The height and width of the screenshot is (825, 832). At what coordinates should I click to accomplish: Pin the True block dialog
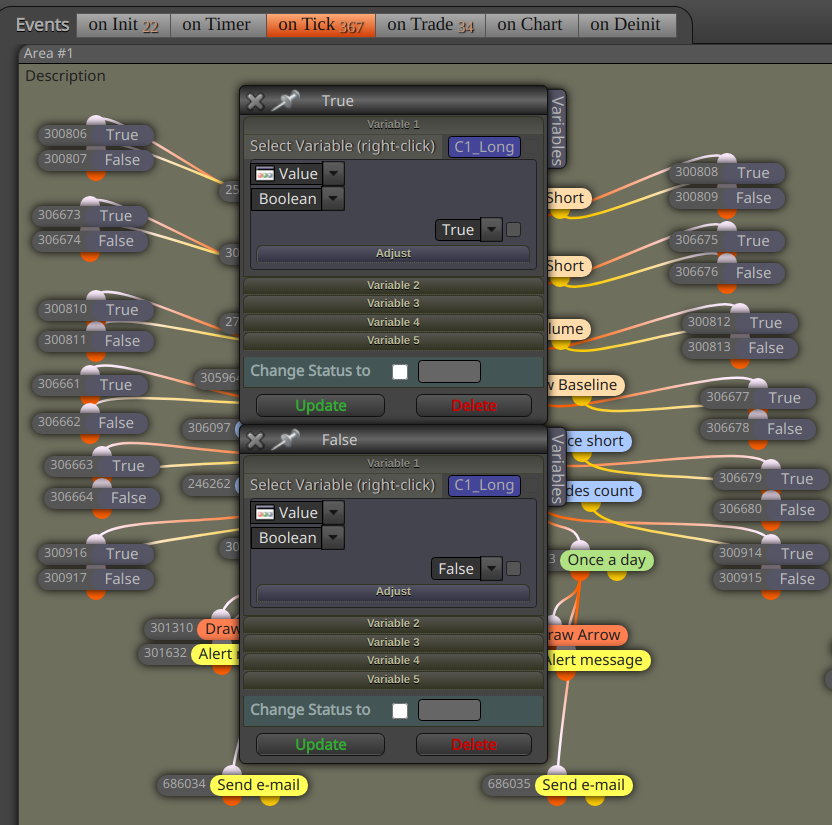coord(285,100)
